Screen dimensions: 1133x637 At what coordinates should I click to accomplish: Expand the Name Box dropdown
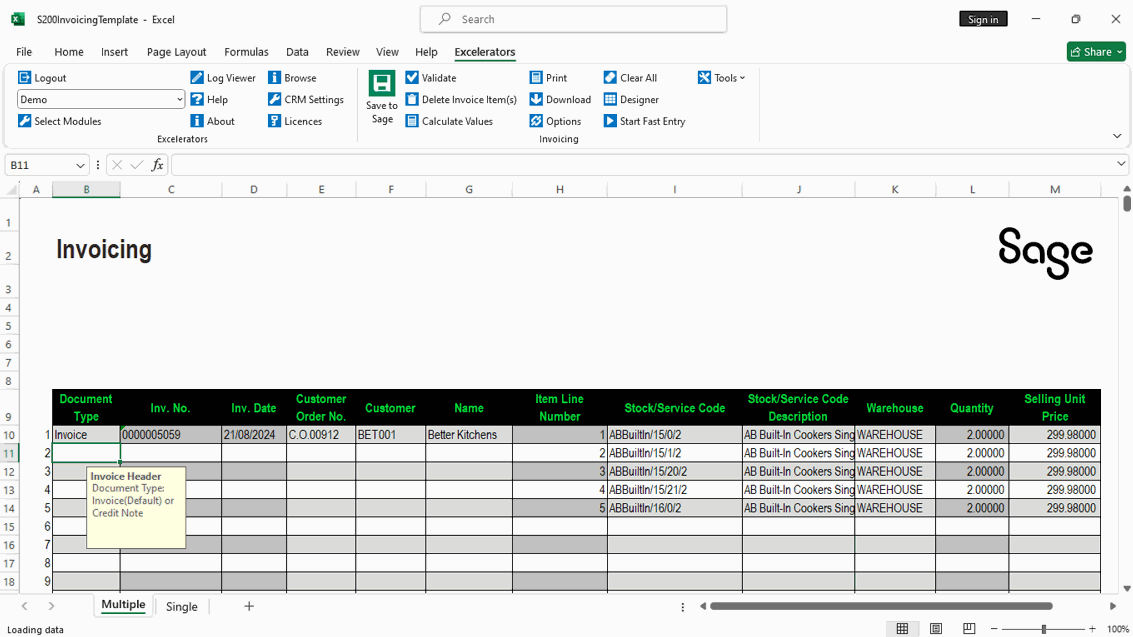(79, 165)
